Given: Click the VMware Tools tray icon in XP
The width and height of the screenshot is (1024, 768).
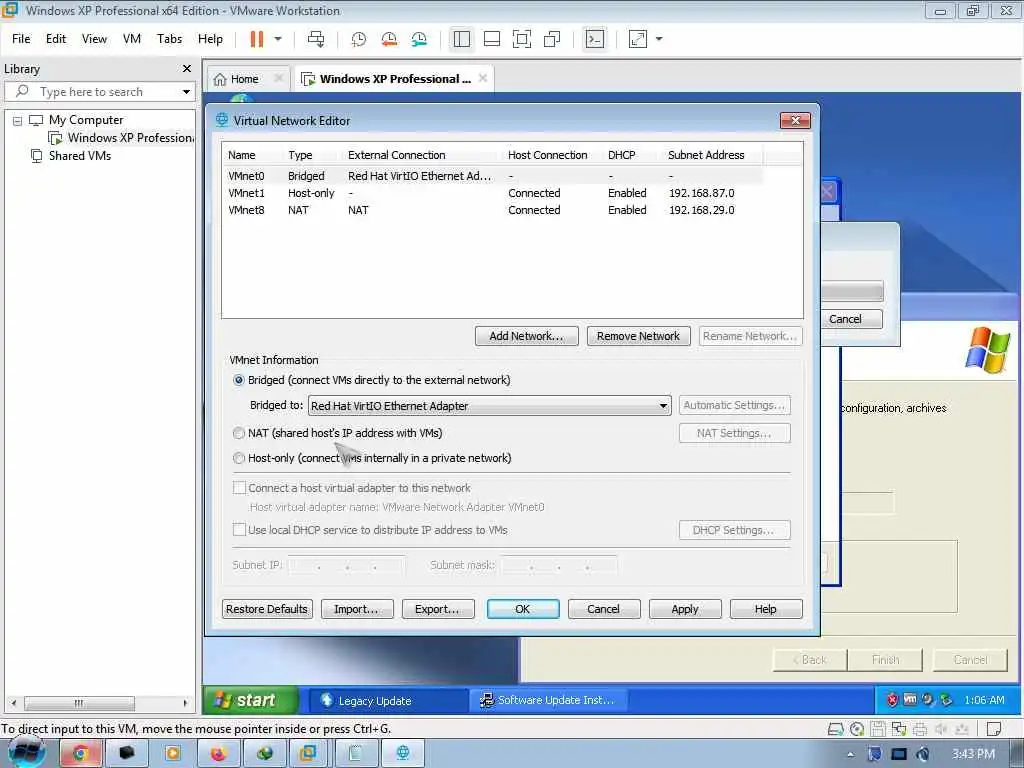Looking at the screenshot, I should [910, 700].
